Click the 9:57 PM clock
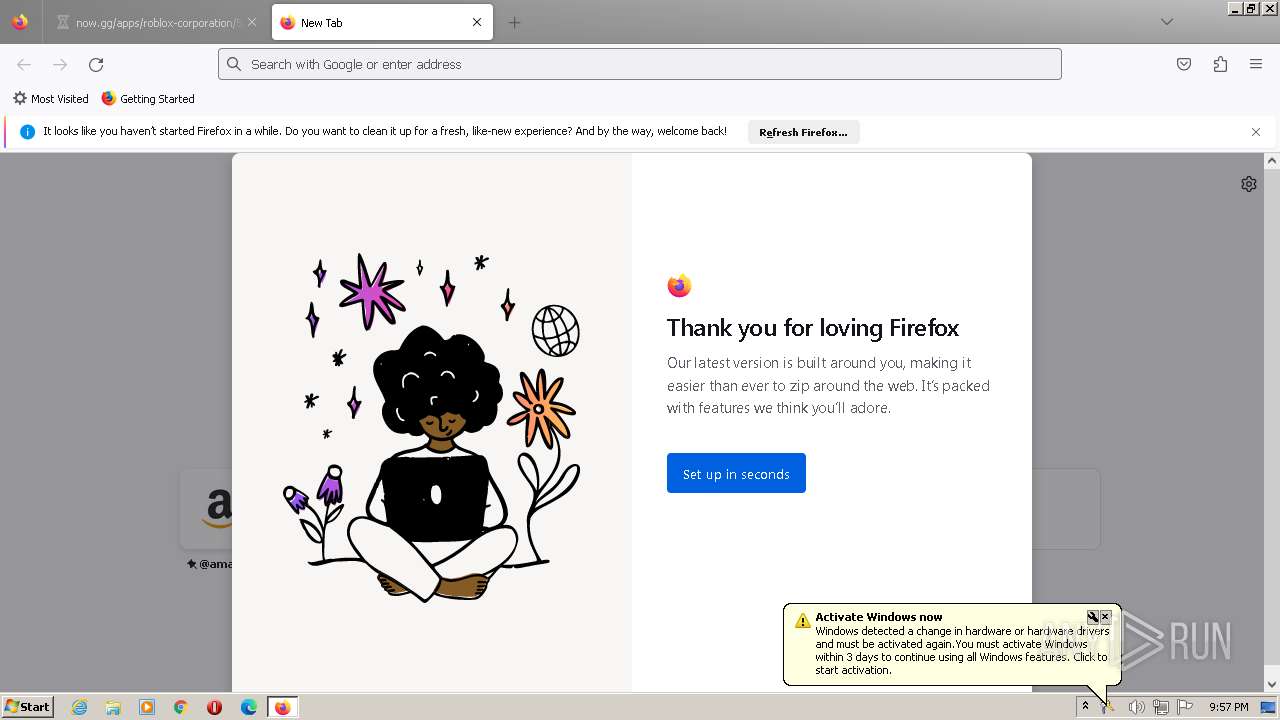Viewport: 1280px width, 720px height. coord(1228,707)
